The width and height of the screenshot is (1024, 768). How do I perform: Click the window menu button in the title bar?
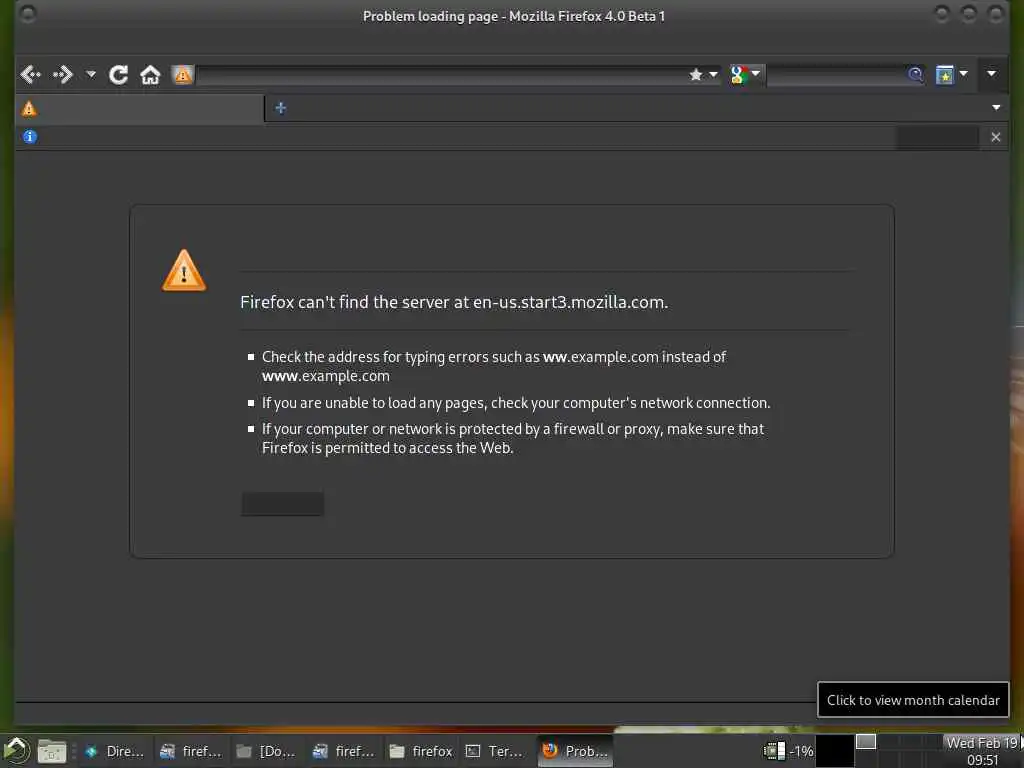click(27, 14)
